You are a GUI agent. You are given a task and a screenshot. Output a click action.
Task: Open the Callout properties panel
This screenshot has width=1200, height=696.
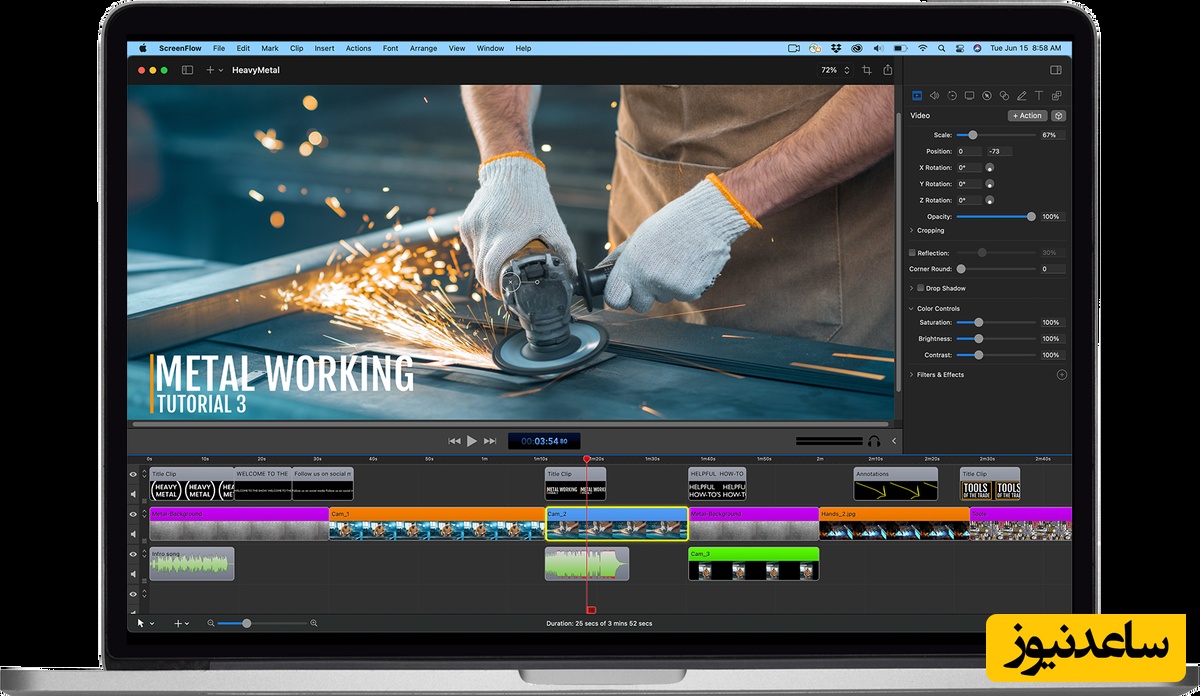click(x=986, y=95)
